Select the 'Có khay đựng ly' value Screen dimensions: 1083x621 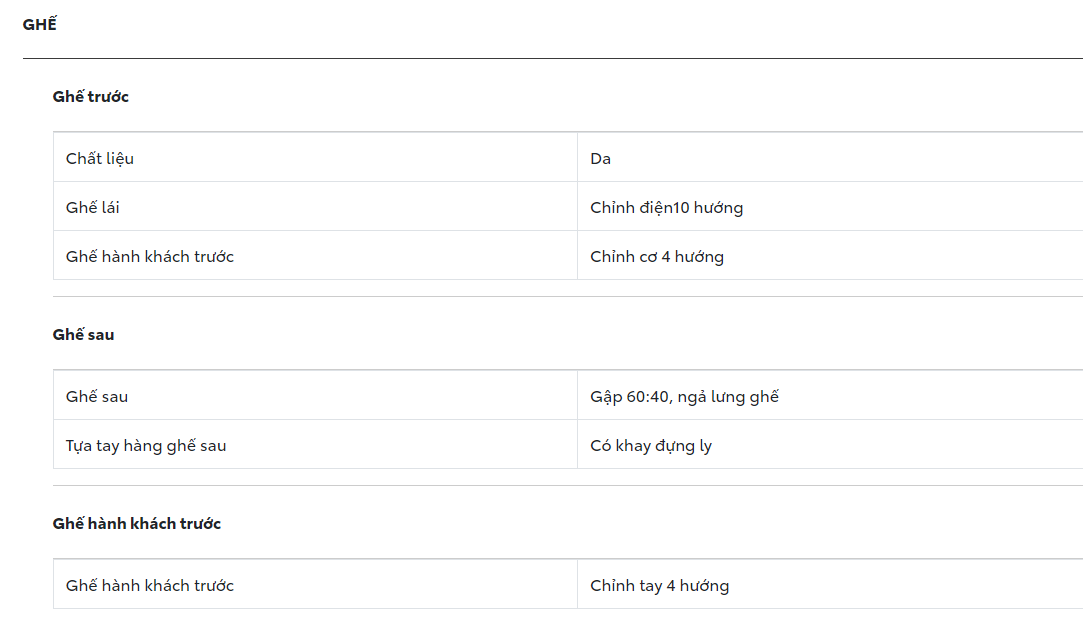click(651, 446)
